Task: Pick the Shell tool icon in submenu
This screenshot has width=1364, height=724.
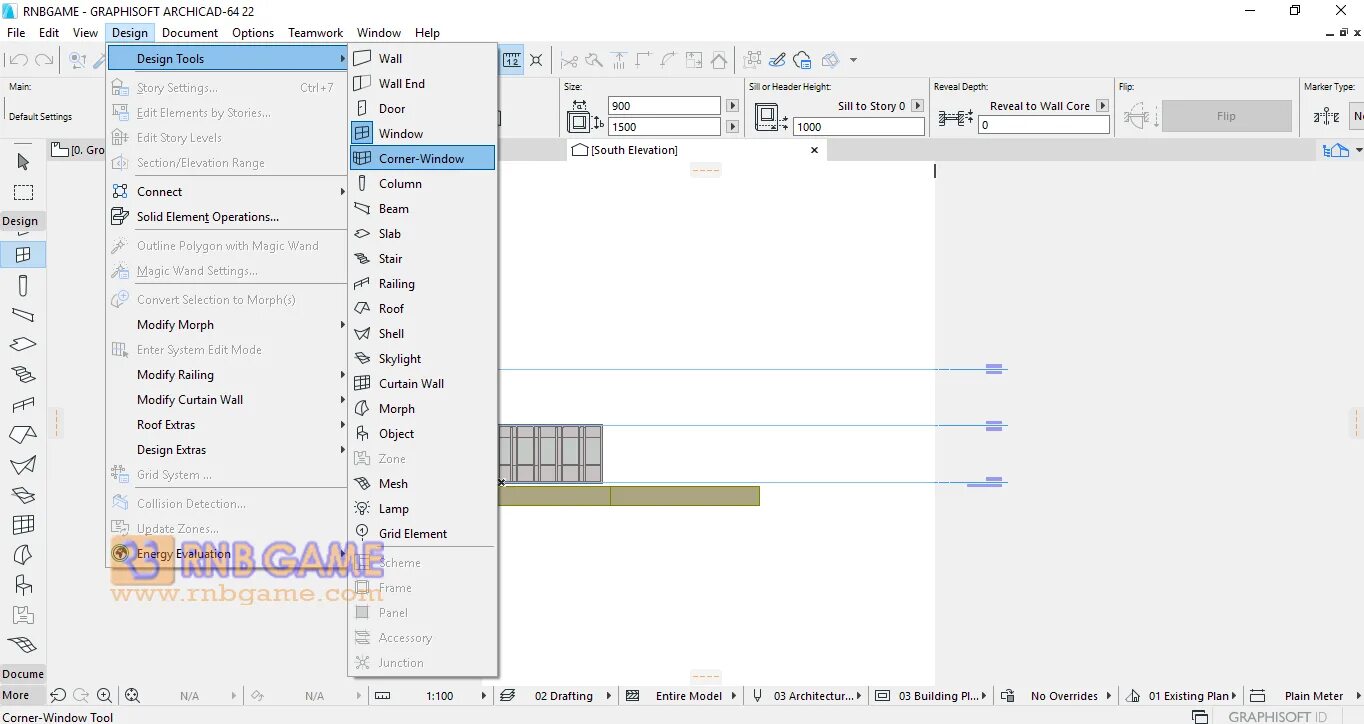Action: (x=362, y=333)
